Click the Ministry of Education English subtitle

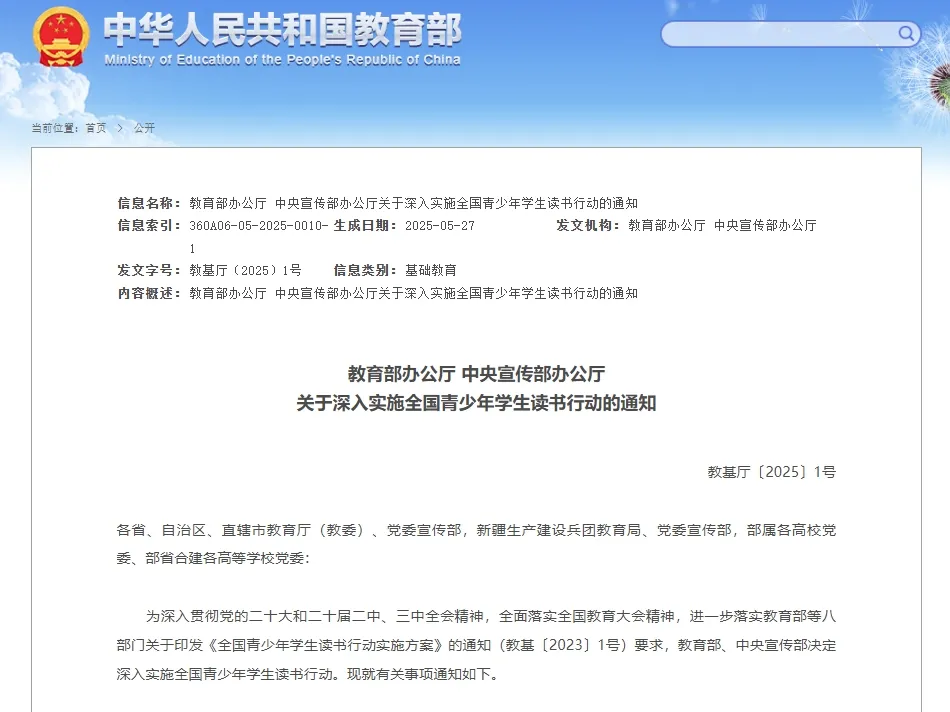[282, 59]
